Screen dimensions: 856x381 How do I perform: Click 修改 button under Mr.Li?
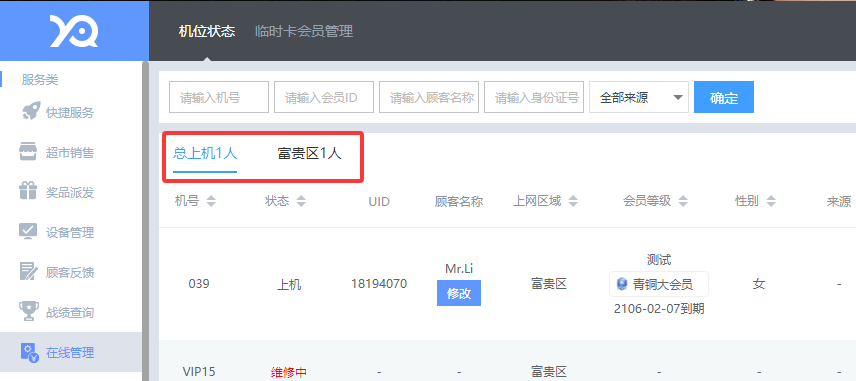pos(459,293)
